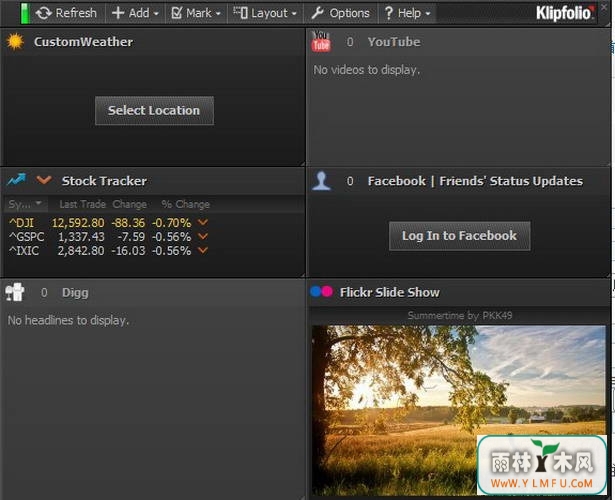Click the Facebook Friends' Status Updates title
The height and width of the screenshot is (500, 615).
click(475, 181)
